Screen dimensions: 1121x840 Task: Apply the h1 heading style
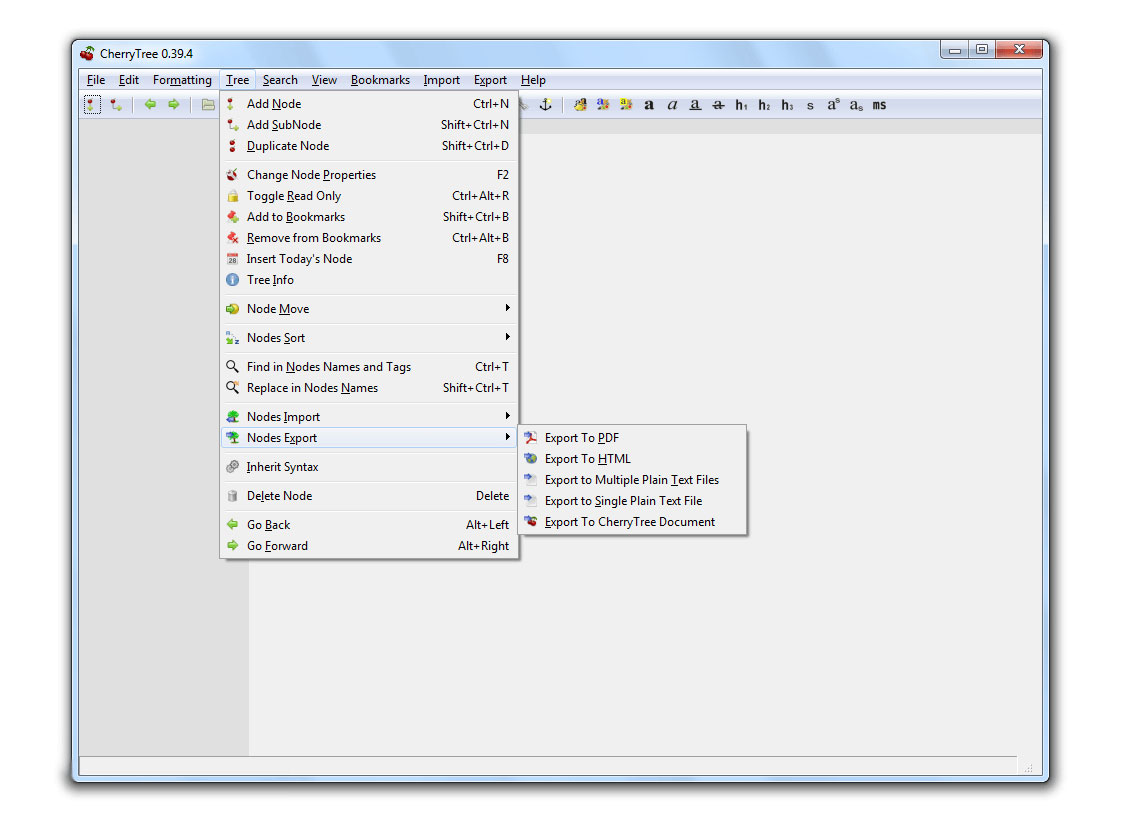[x=741, y=105]
